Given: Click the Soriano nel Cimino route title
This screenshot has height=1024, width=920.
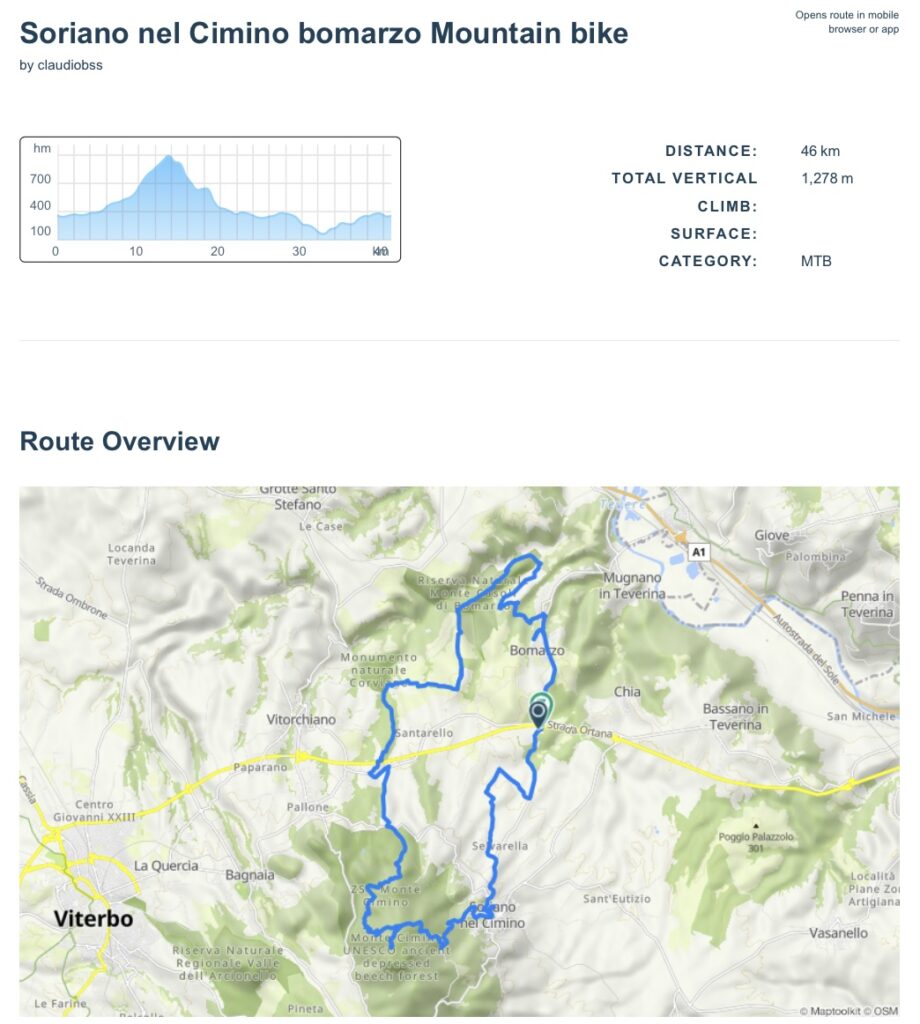Looking at the screenshot, I should pos(324,33).
